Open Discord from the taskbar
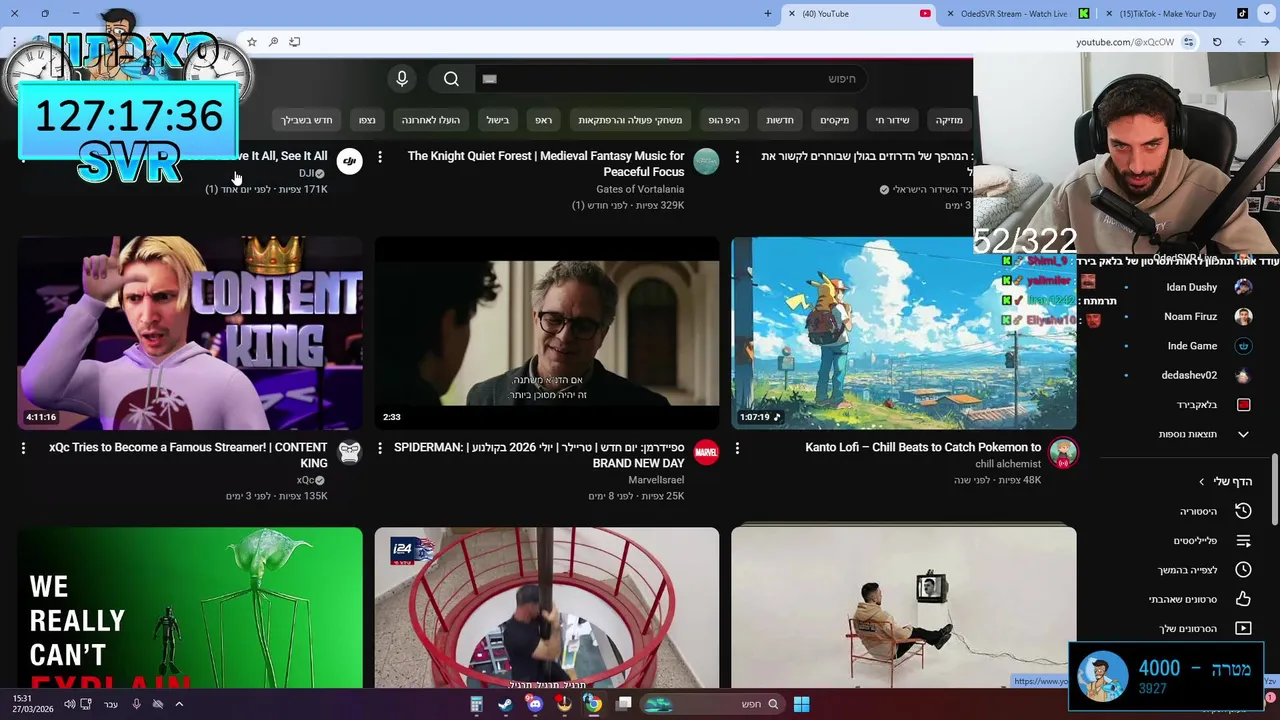 click(535, 704)
